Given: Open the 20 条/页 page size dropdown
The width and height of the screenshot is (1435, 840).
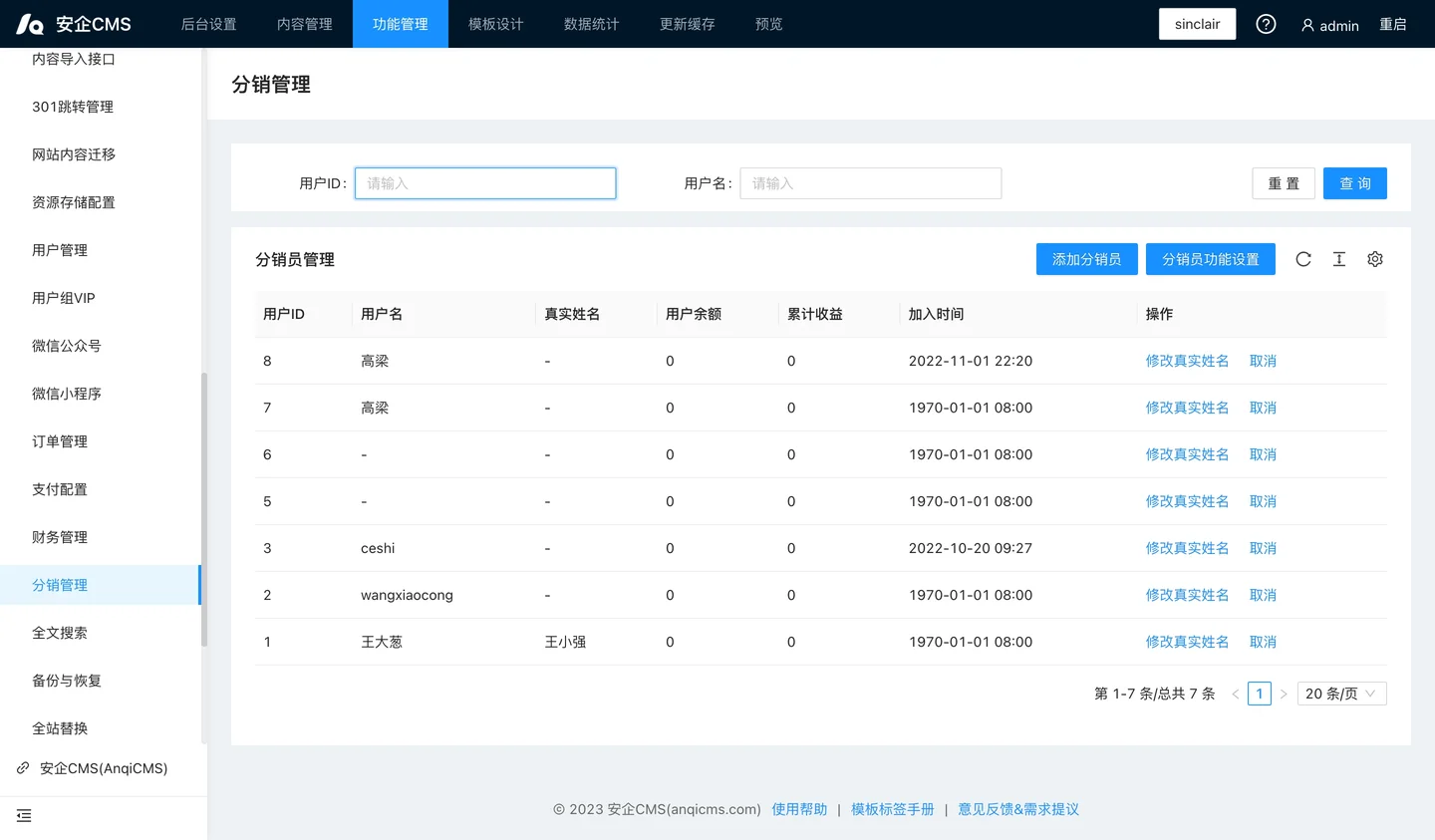Looking at the screenshot, I should click(x=1341, y=694).
